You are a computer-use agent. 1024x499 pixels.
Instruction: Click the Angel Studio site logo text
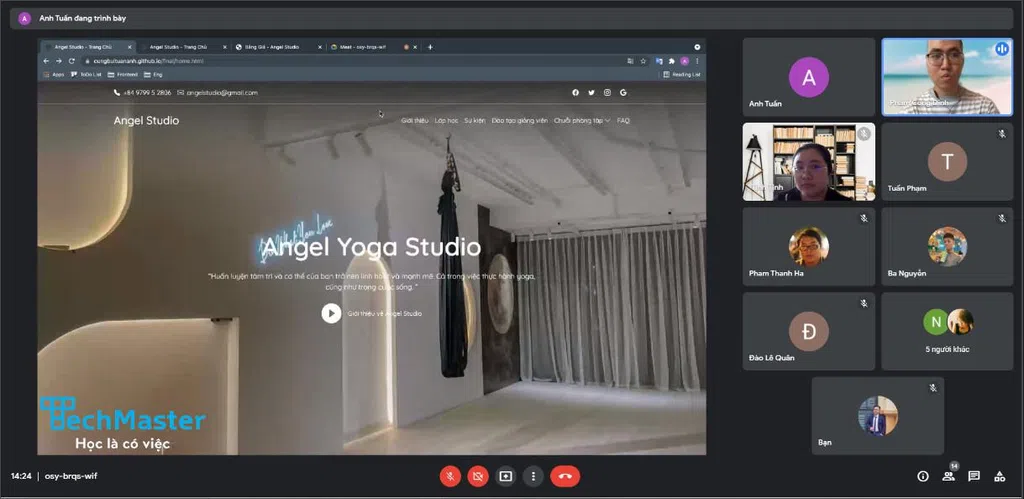click(x=146, y=120)
